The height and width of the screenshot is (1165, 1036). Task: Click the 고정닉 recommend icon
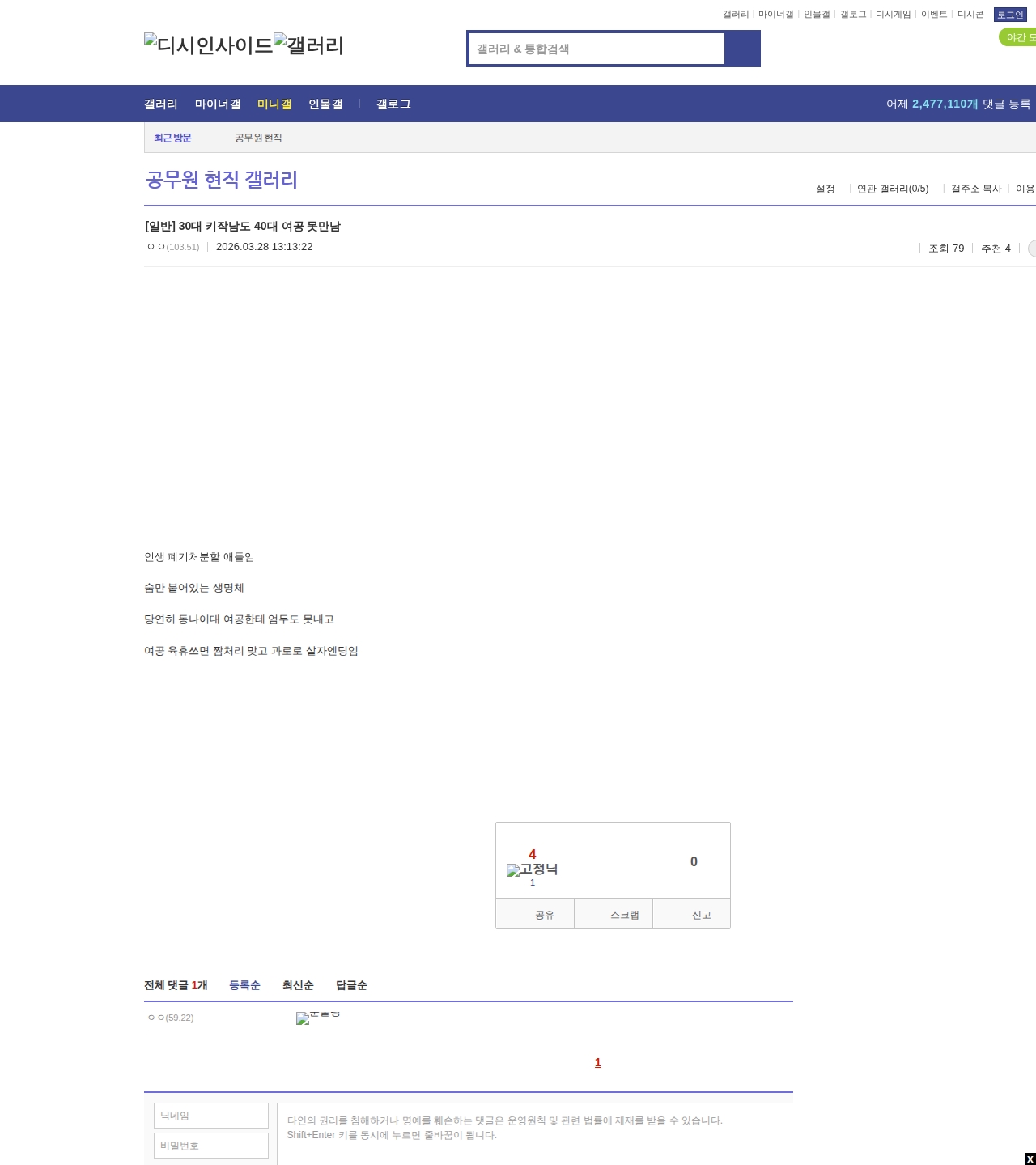(532, 869)
